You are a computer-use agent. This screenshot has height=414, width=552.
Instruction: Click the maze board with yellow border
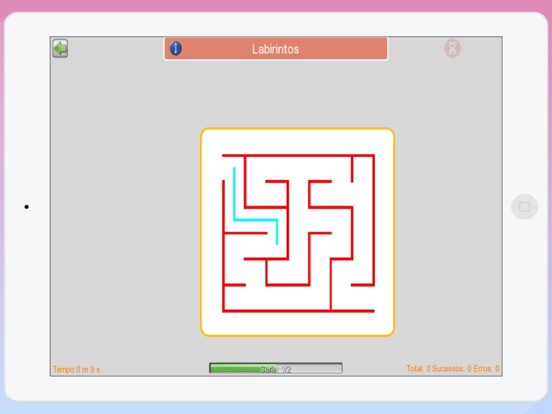tap(297, 232)
